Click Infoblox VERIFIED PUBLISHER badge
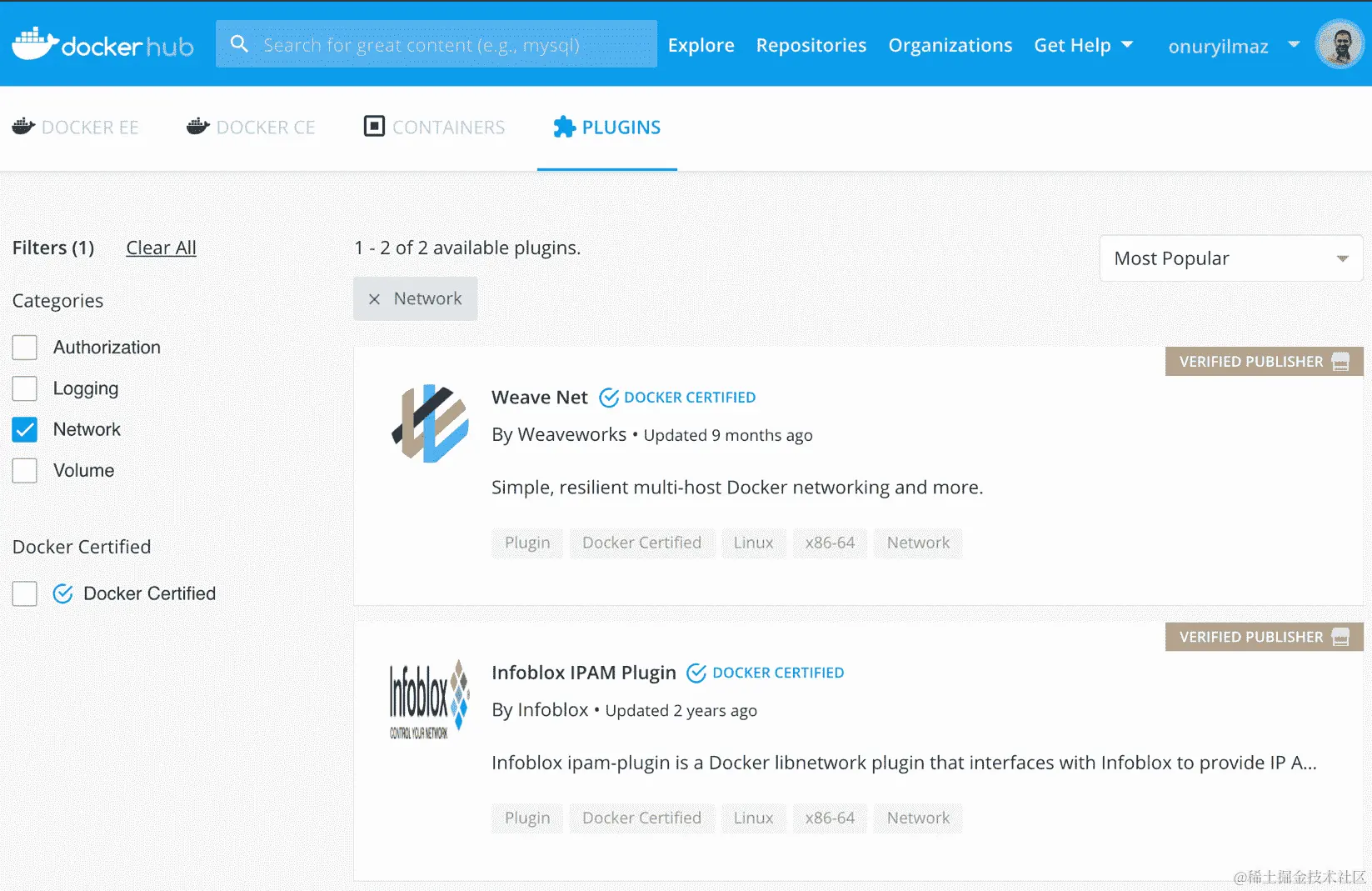 [1265, 637]
